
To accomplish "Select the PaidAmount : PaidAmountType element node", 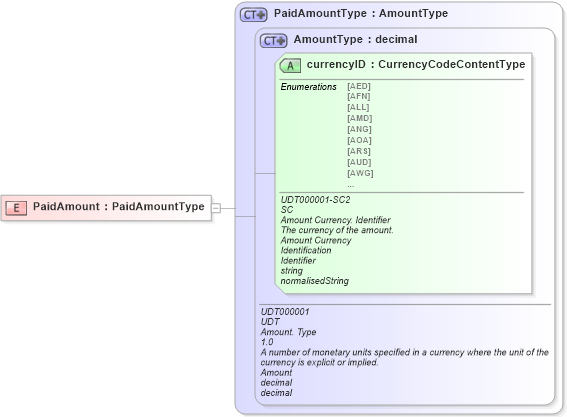I will (x=106, y=208).
